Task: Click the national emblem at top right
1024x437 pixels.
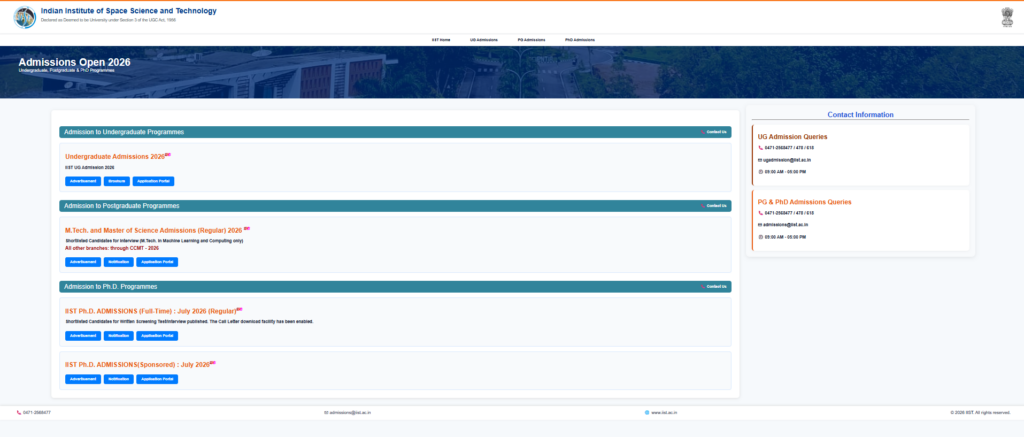Action: pyautogui.click(x=1007, y=17)
